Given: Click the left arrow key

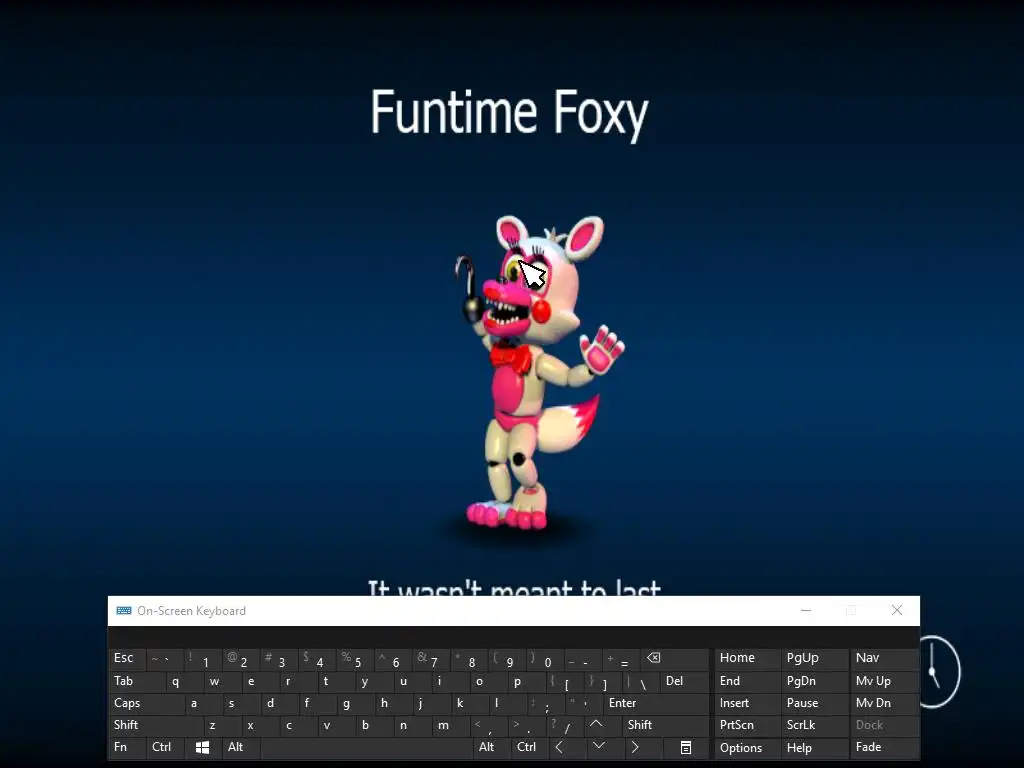Looking at the screenshot, I should [560, 747].
